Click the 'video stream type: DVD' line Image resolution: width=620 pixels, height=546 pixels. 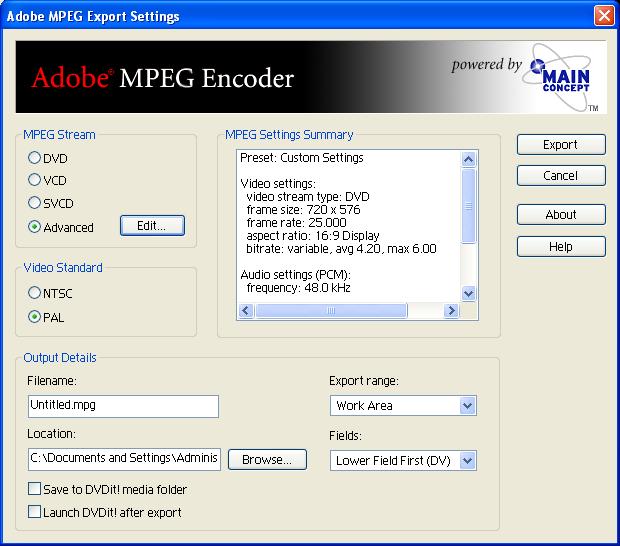308,196
